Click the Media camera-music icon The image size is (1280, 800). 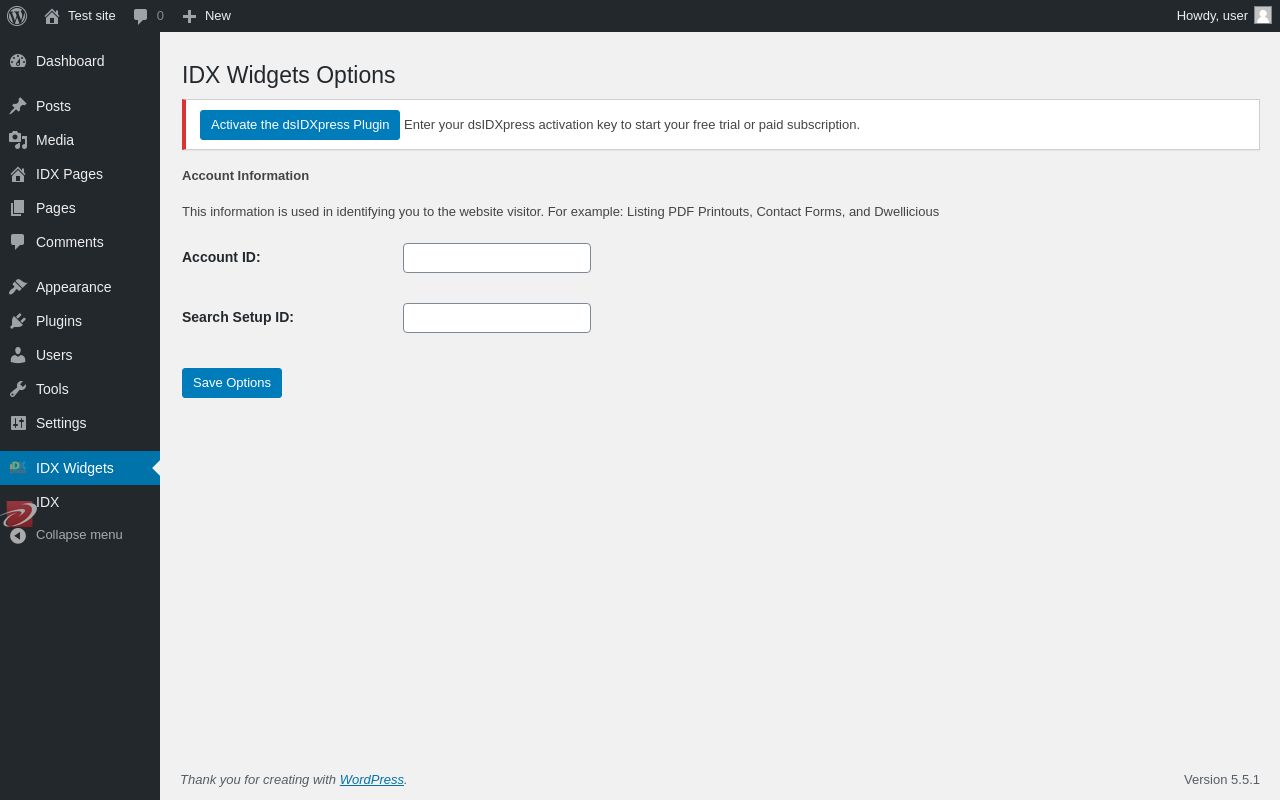[x=18, y=140]
